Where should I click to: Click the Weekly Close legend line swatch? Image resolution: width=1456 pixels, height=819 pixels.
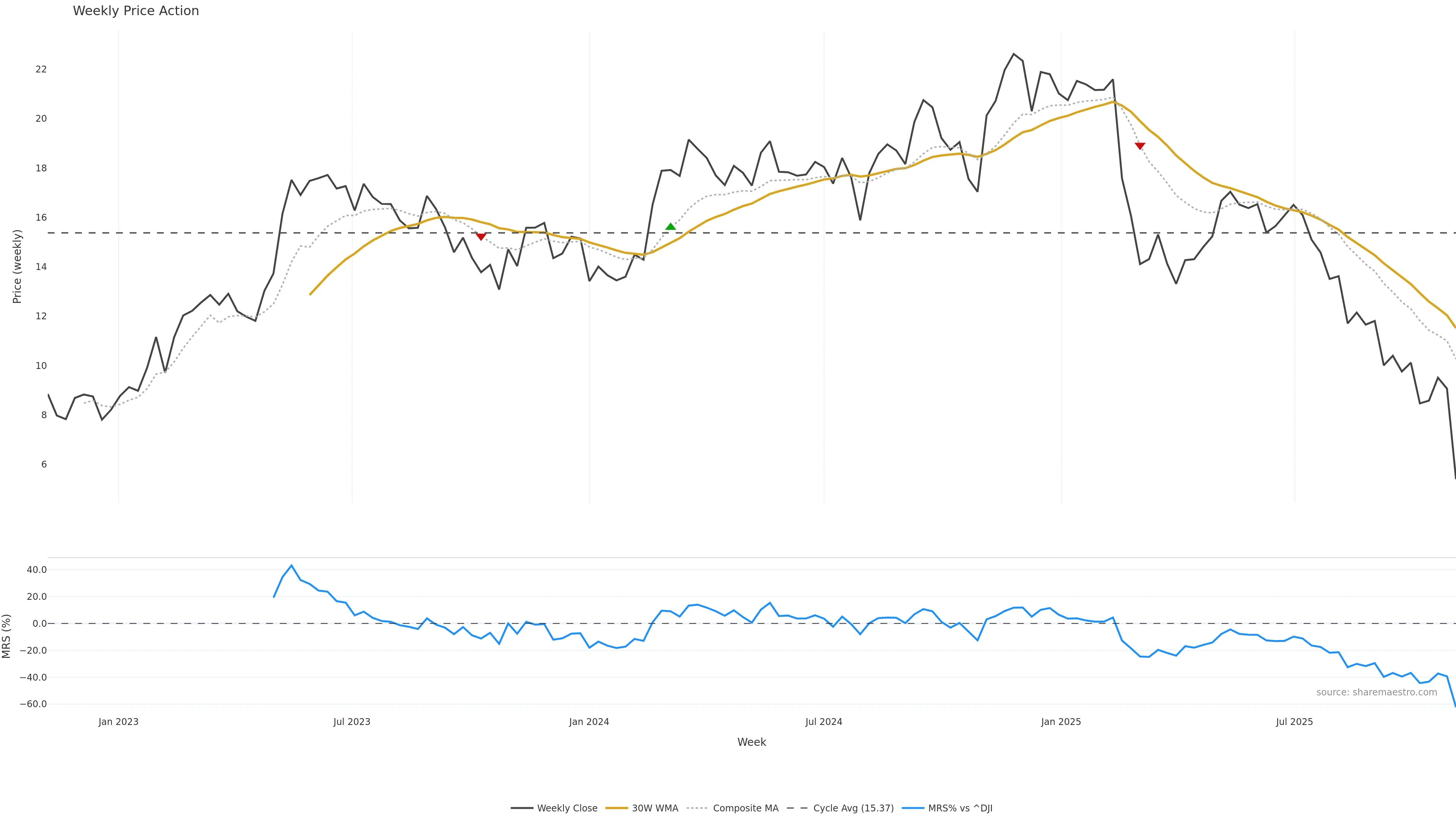pos(522,808)
